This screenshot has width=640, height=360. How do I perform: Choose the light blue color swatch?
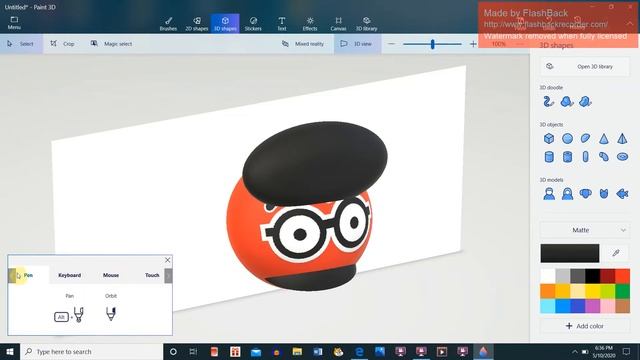pos(548,306)
